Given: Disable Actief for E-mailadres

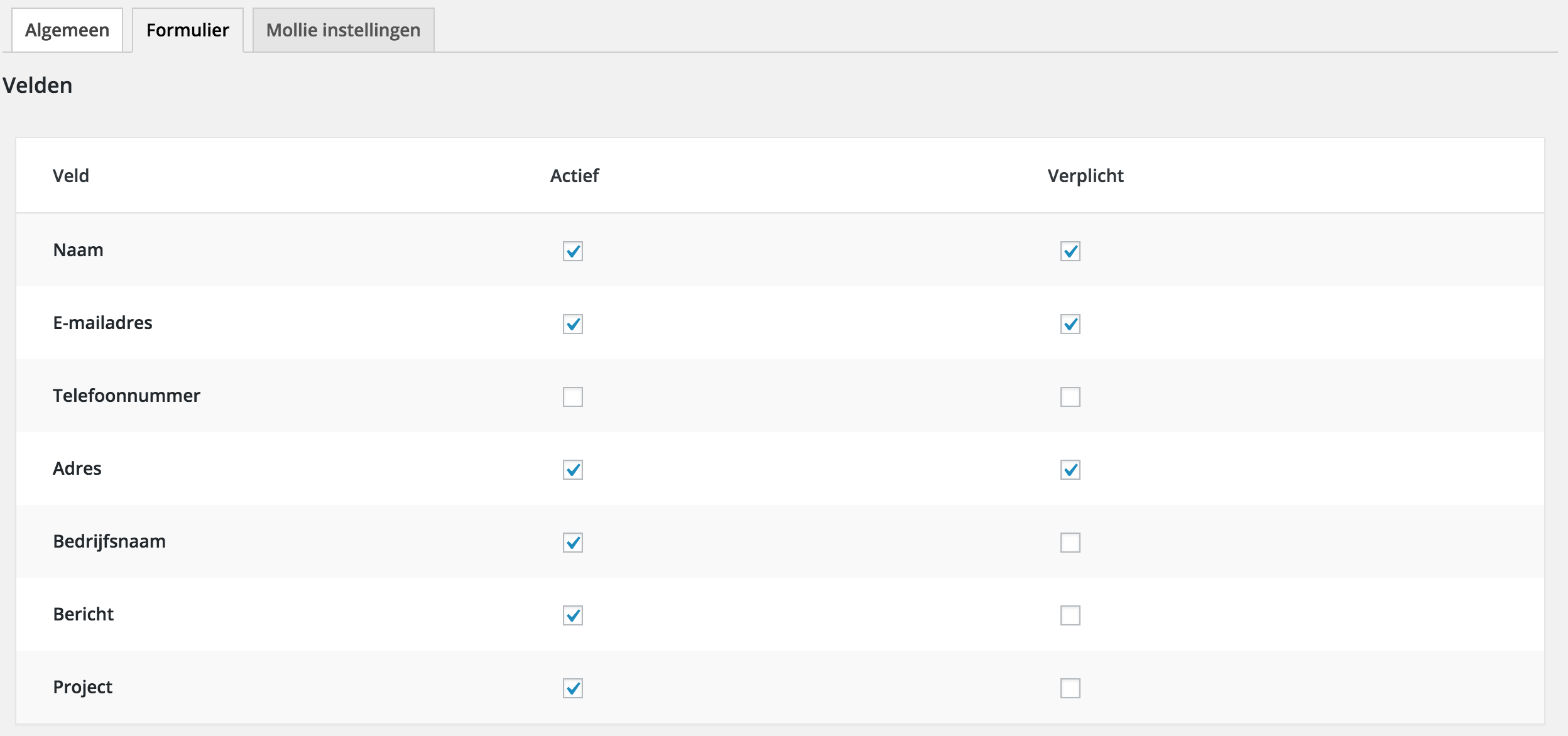Looking at the screenshot, I should [x=573, y=324].
